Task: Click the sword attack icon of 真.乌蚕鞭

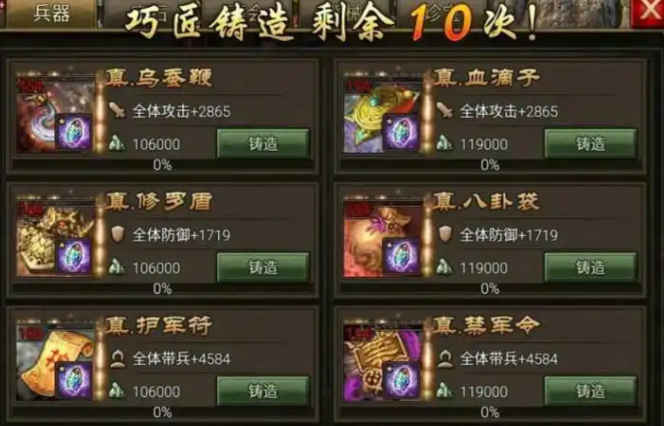Action: [117, 111]
